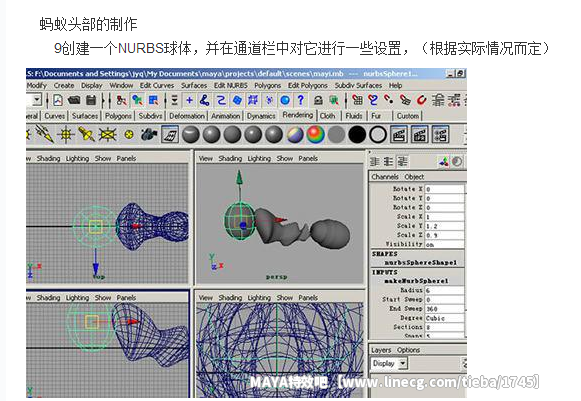Assign the striped layered shader sphere
This screenshot has height=401, width=581.
[295, 135]
